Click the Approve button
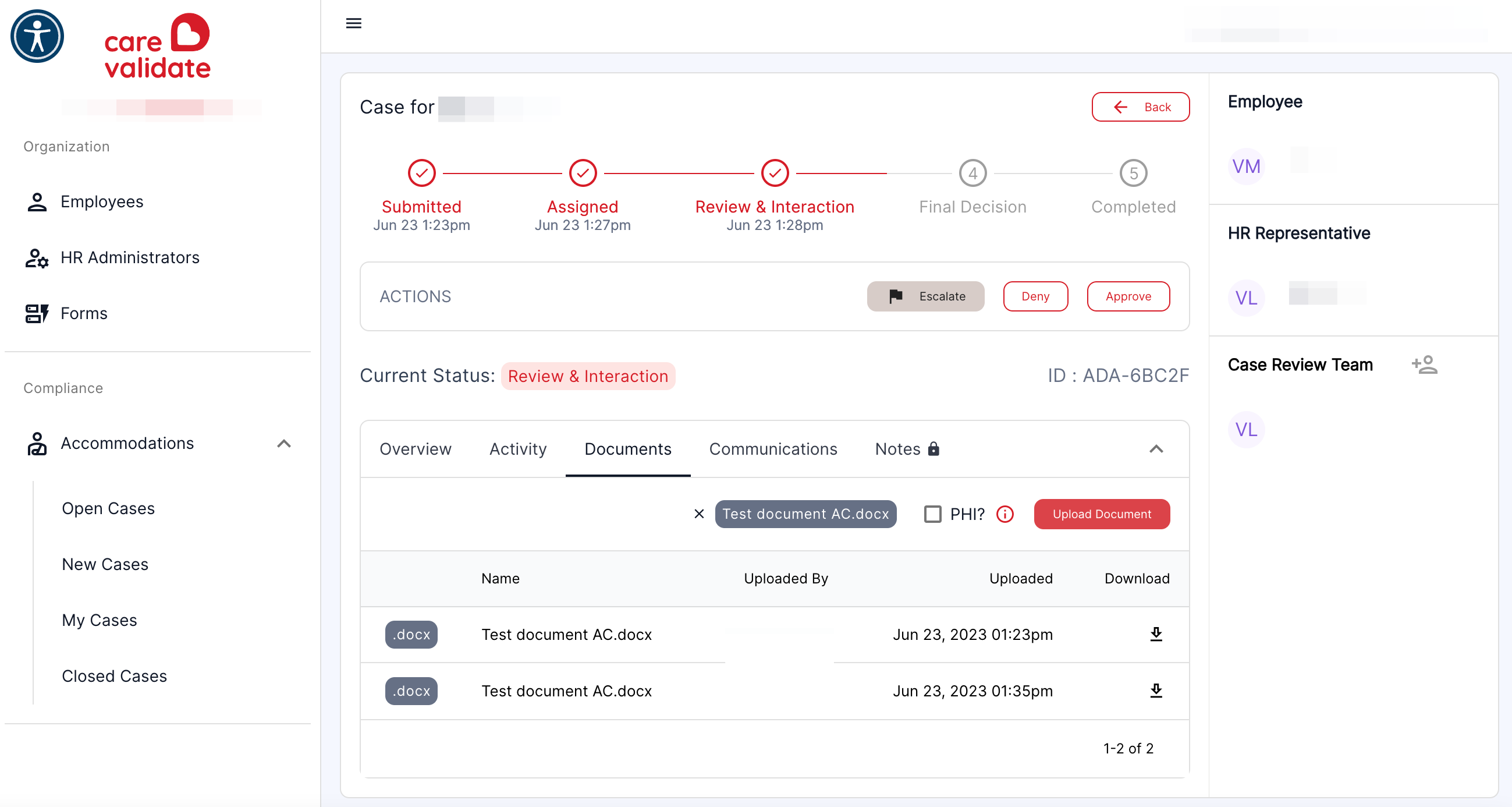This screenshot has height=807, width=1512. pos(1128,296)
